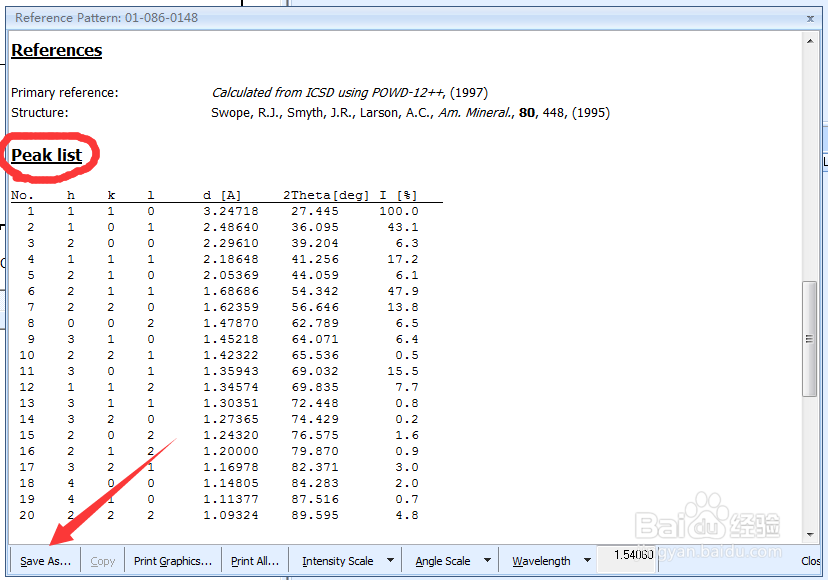Screen dimensions: 828x580
Task: Click the Swope, R.J. structure citation
Action: 410,113
